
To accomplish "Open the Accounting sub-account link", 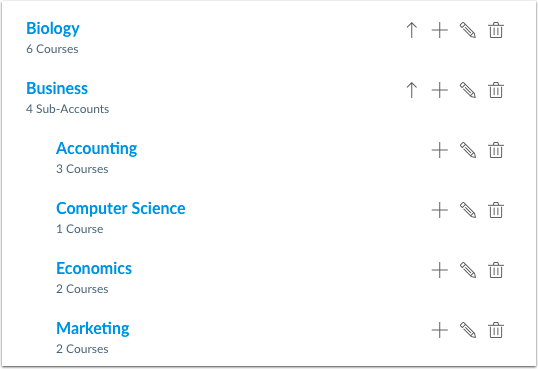I will (97, 149).
